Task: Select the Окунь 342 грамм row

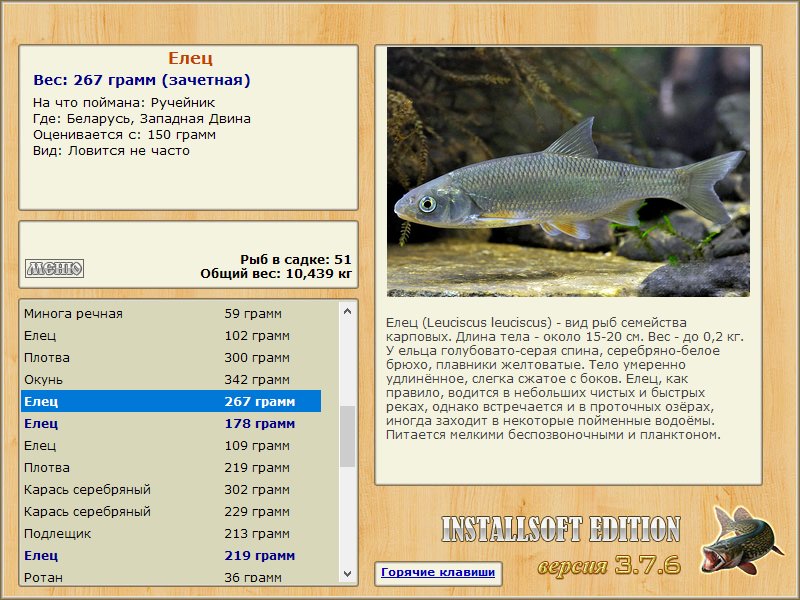Action: (171, 379)
